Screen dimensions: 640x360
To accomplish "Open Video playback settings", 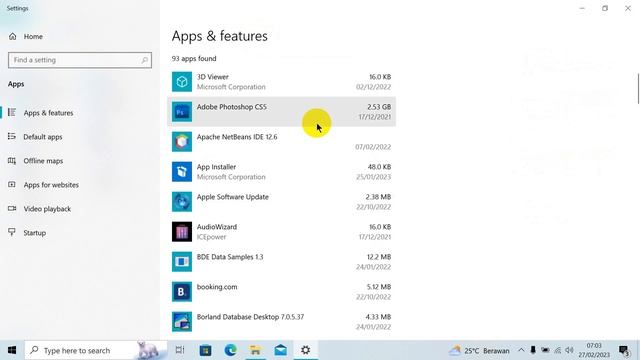I will [x=47, y=209].
